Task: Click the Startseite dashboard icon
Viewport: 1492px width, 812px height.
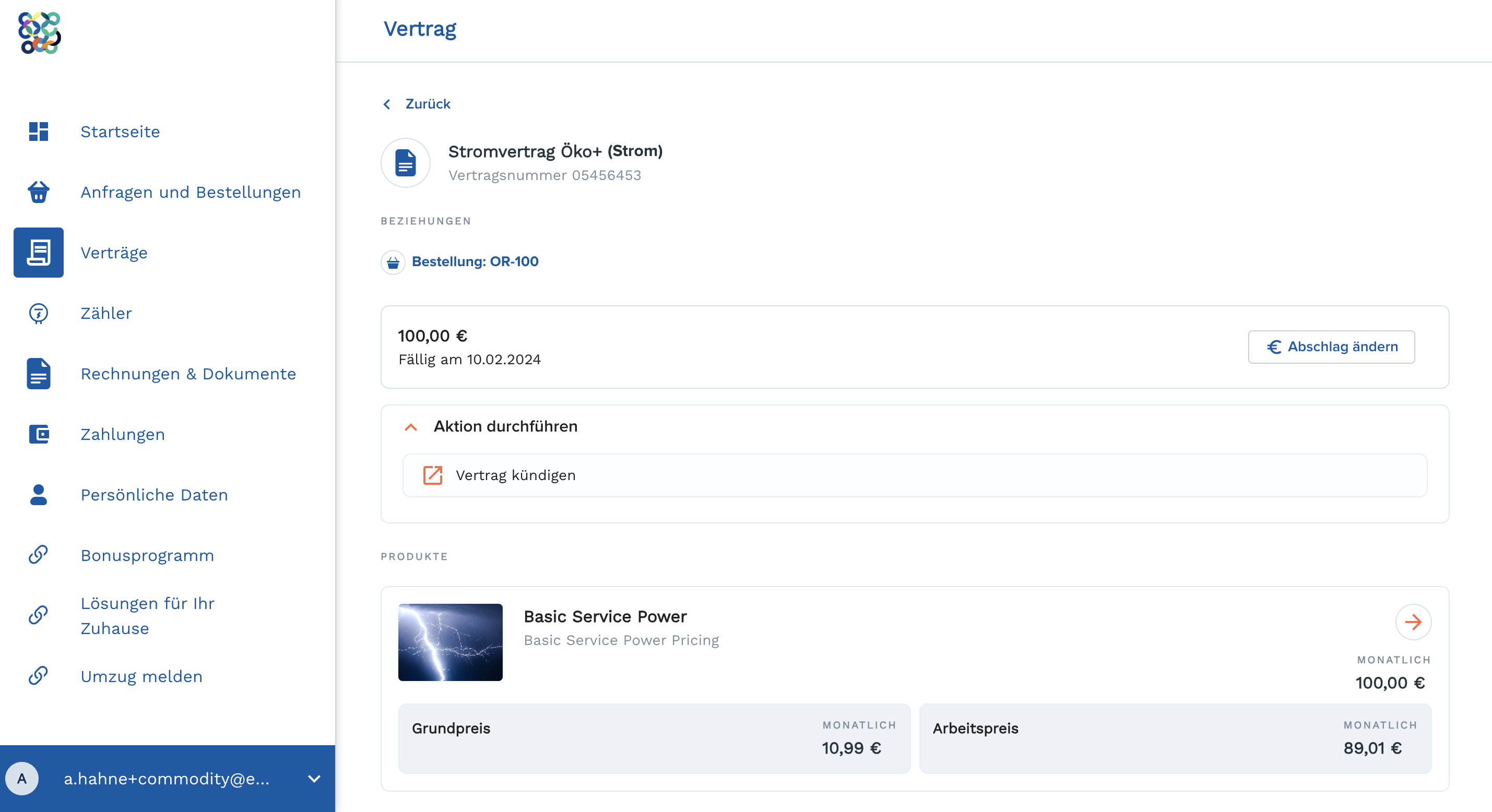Action: tap(38, 132)
